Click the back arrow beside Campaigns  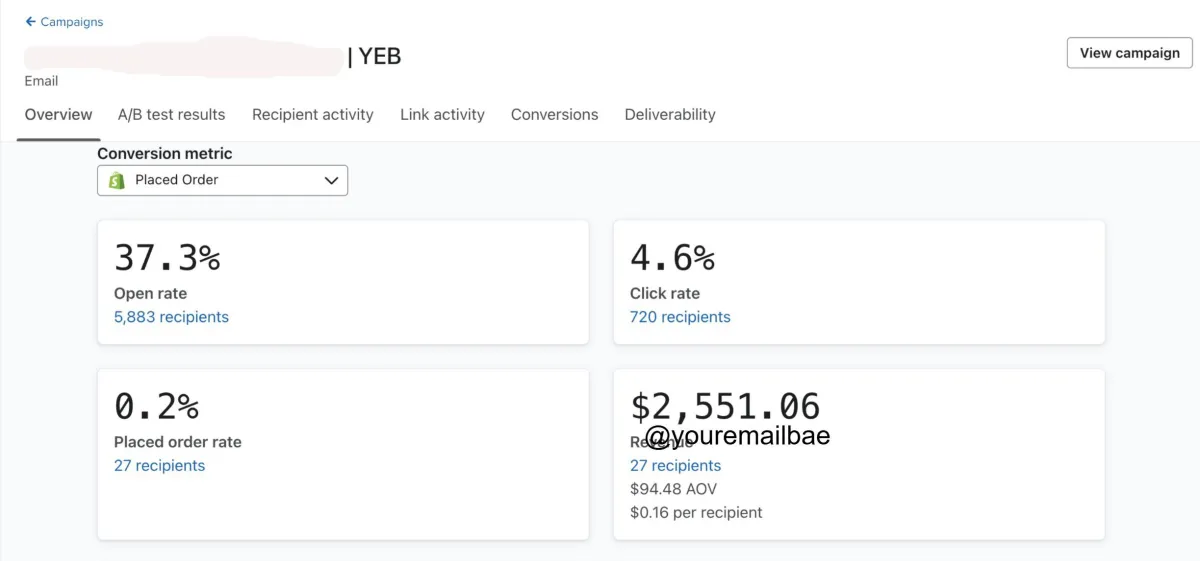point(31,22)
